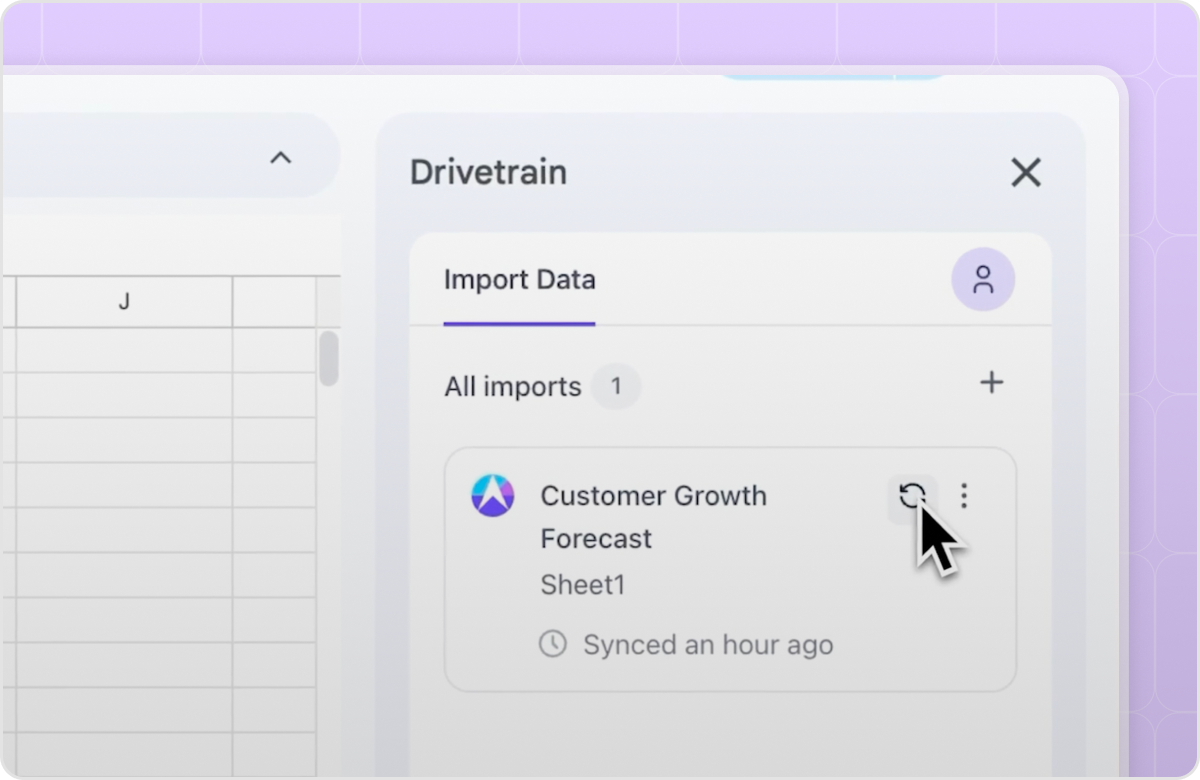
Task: Click the "Synced an hour ago" status
Action: pos(708,645)
